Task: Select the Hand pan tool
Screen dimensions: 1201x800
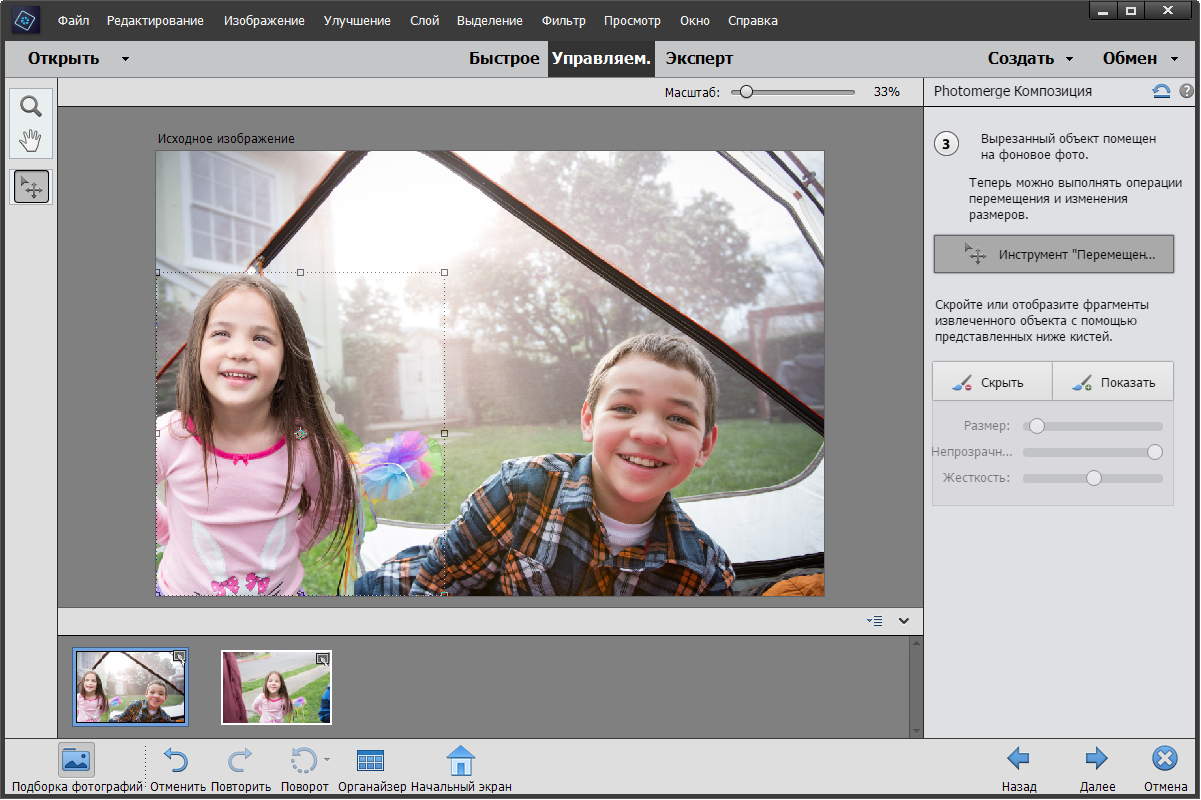Action: [31, 140]
